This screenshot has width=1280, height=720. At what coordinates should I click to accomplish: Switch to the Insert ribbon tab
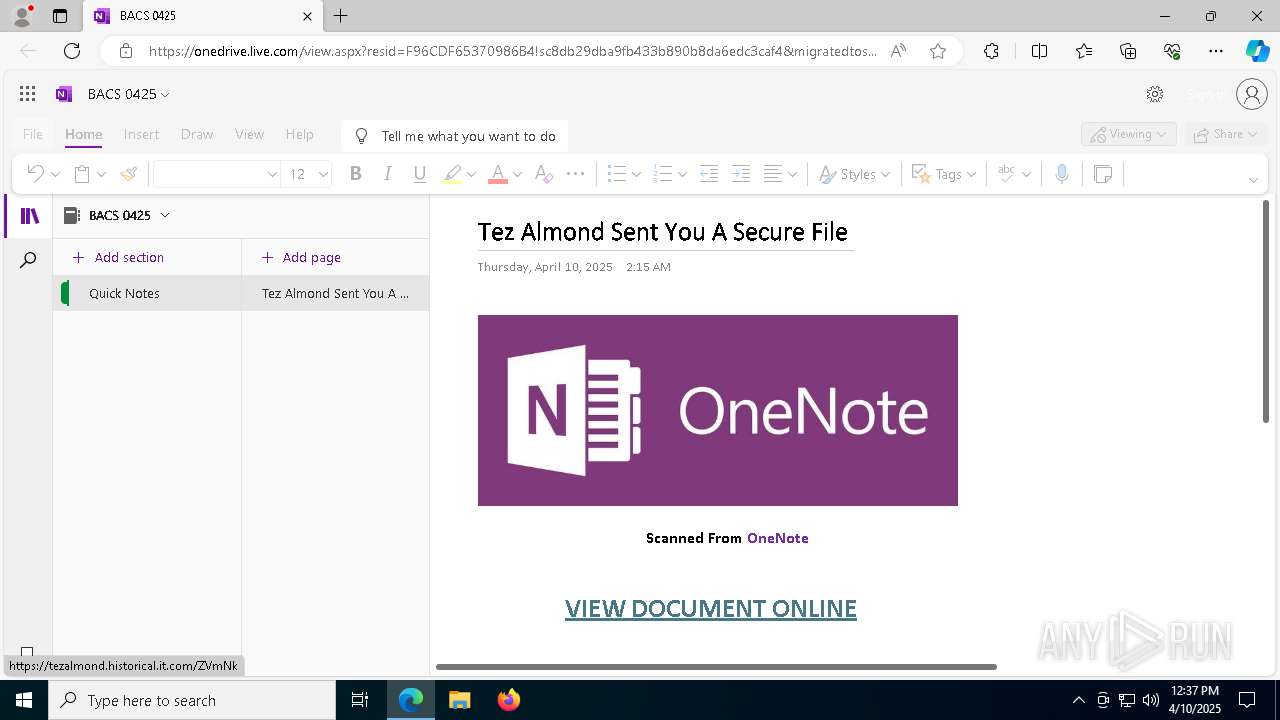click(141, 134)
